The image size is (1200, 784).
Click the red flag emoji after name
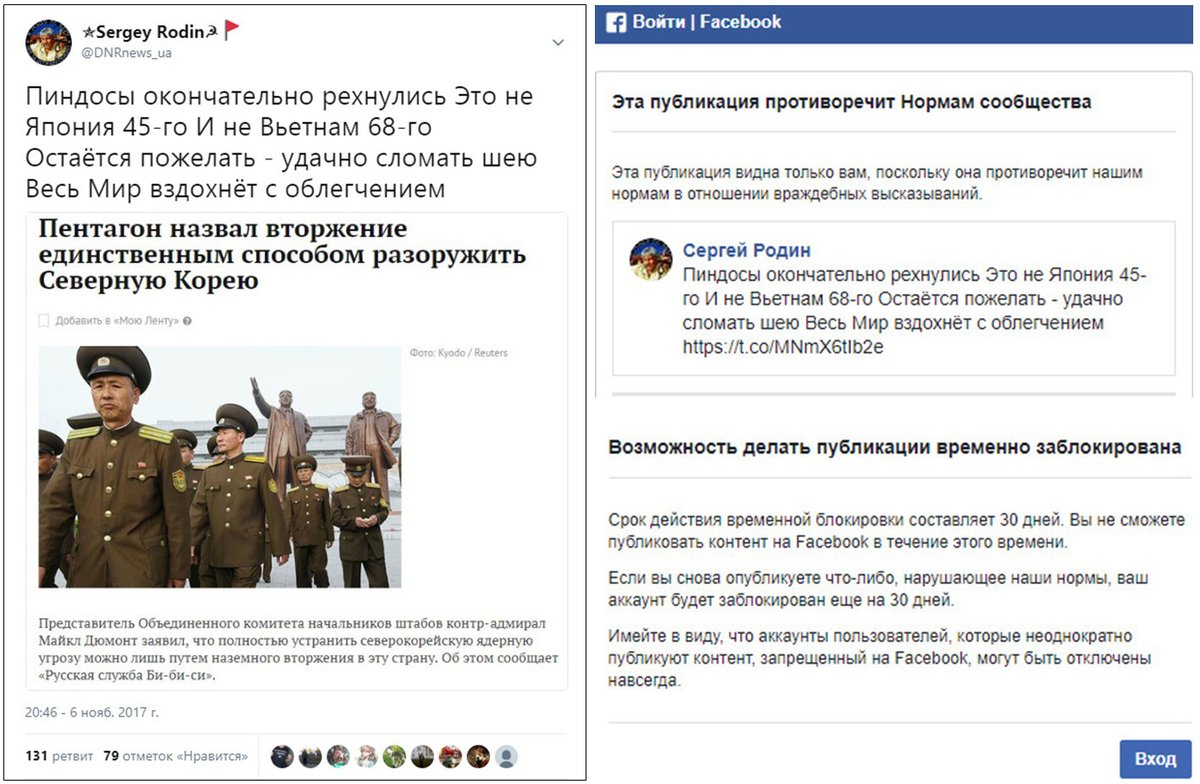coord(231,30)
